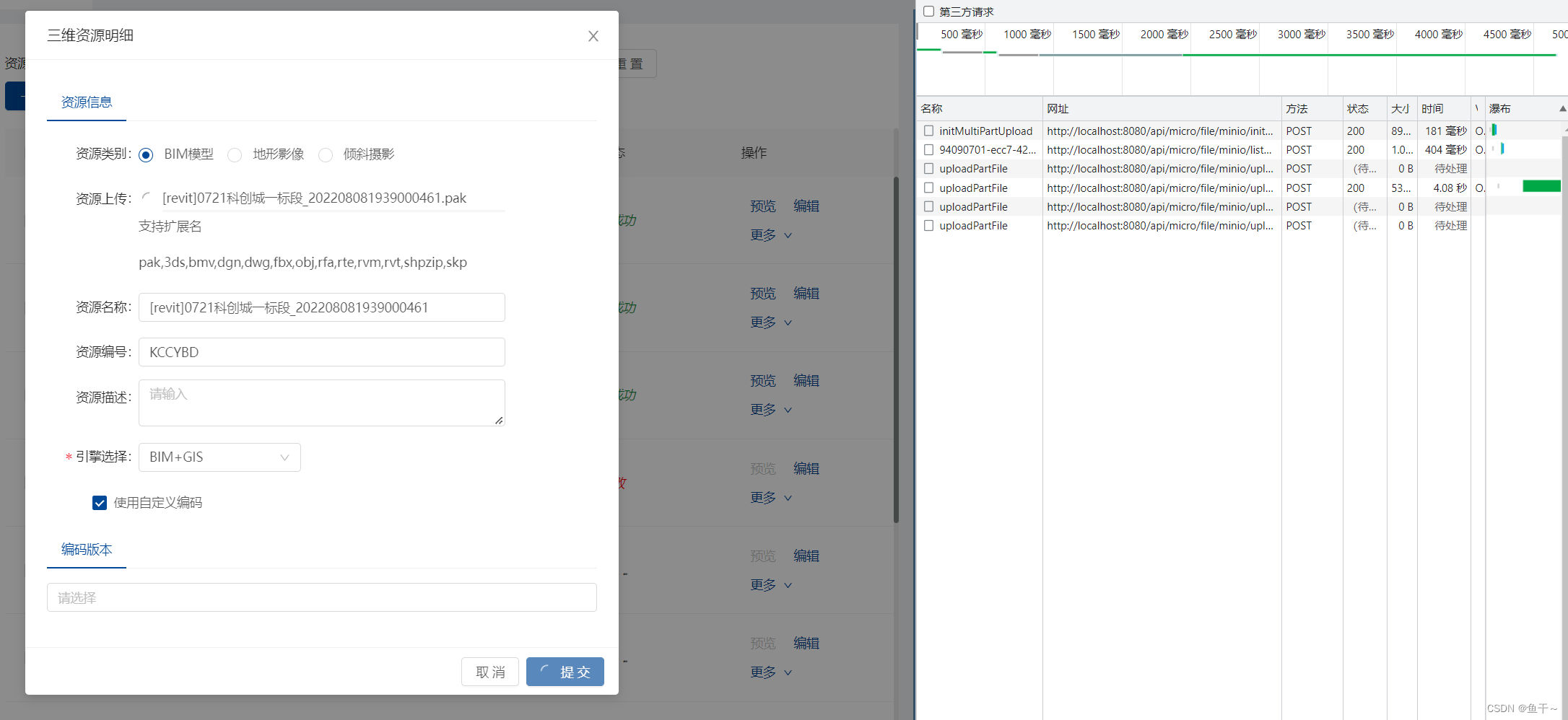Click the background page scrollbar
Image resolution: width=1568 pixels, height=720 pixels.
click(896, 349)
